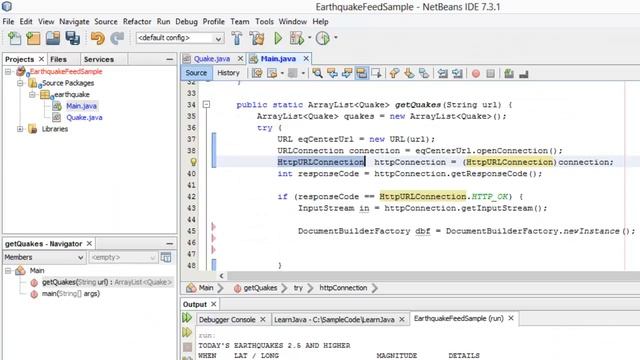Click the Shift Line Left icon
640x360 pixels.
(442, 73)
